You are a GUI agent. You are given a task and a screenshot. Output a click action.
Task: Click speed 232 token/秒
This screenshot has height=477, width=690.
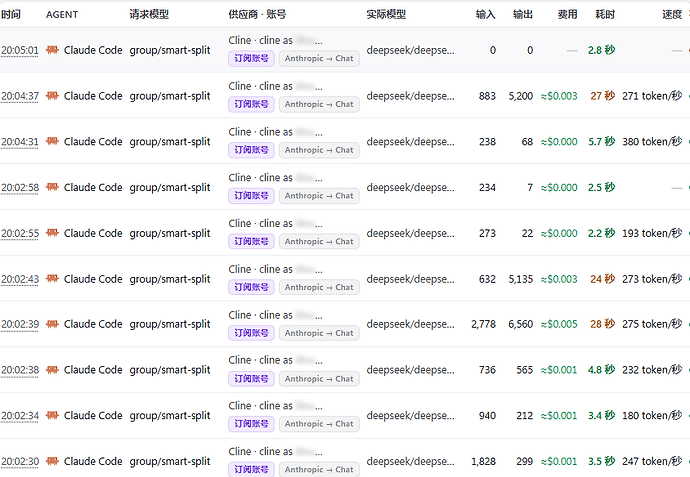[652, 370]
